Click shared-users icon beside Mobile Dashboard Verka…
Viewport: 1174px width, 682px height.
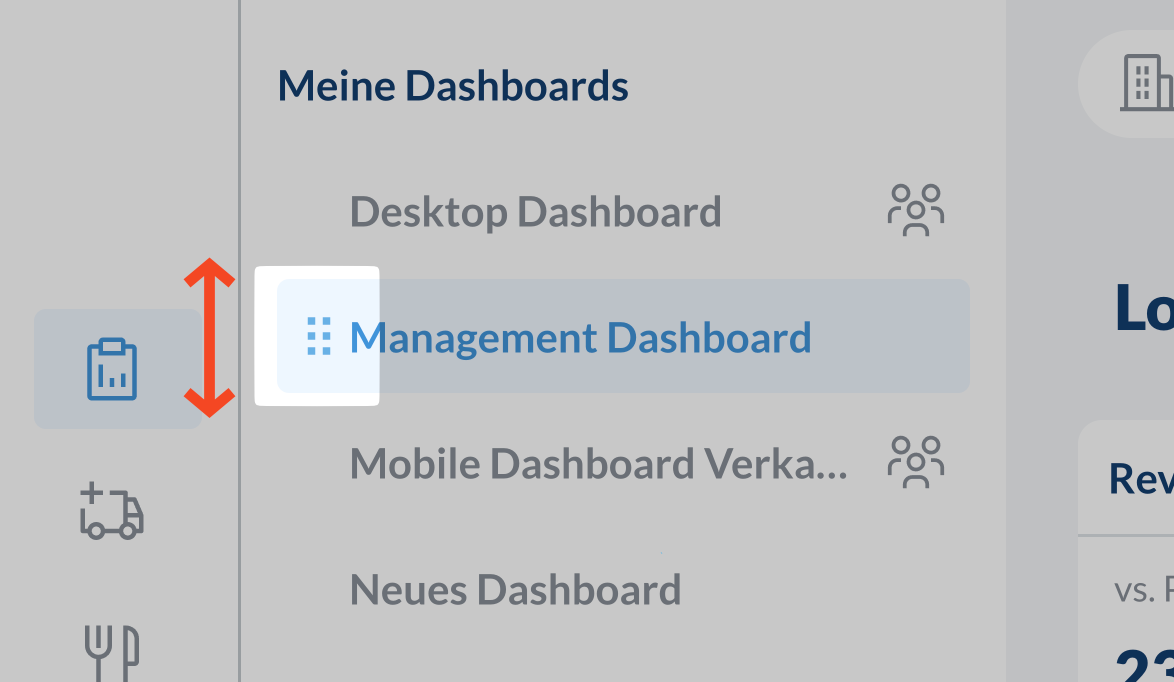pos(915,462)
